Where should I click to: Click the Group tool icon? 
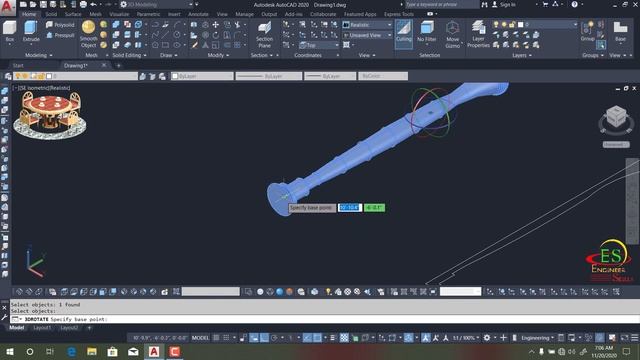(x=587, y=31)
